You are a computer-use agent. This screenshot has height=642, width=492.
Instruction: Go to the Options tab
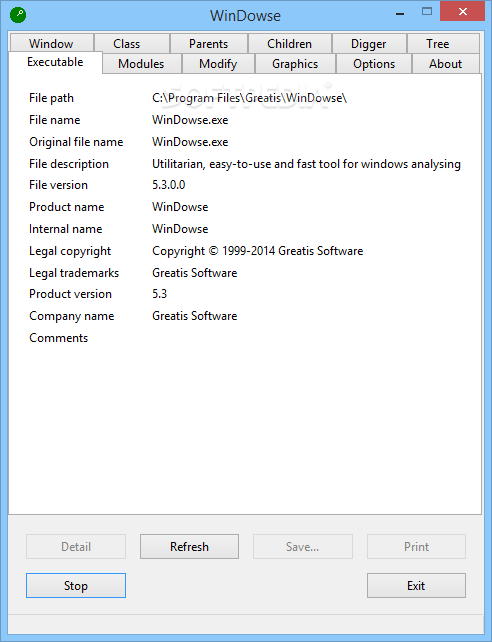pos(374,64)
